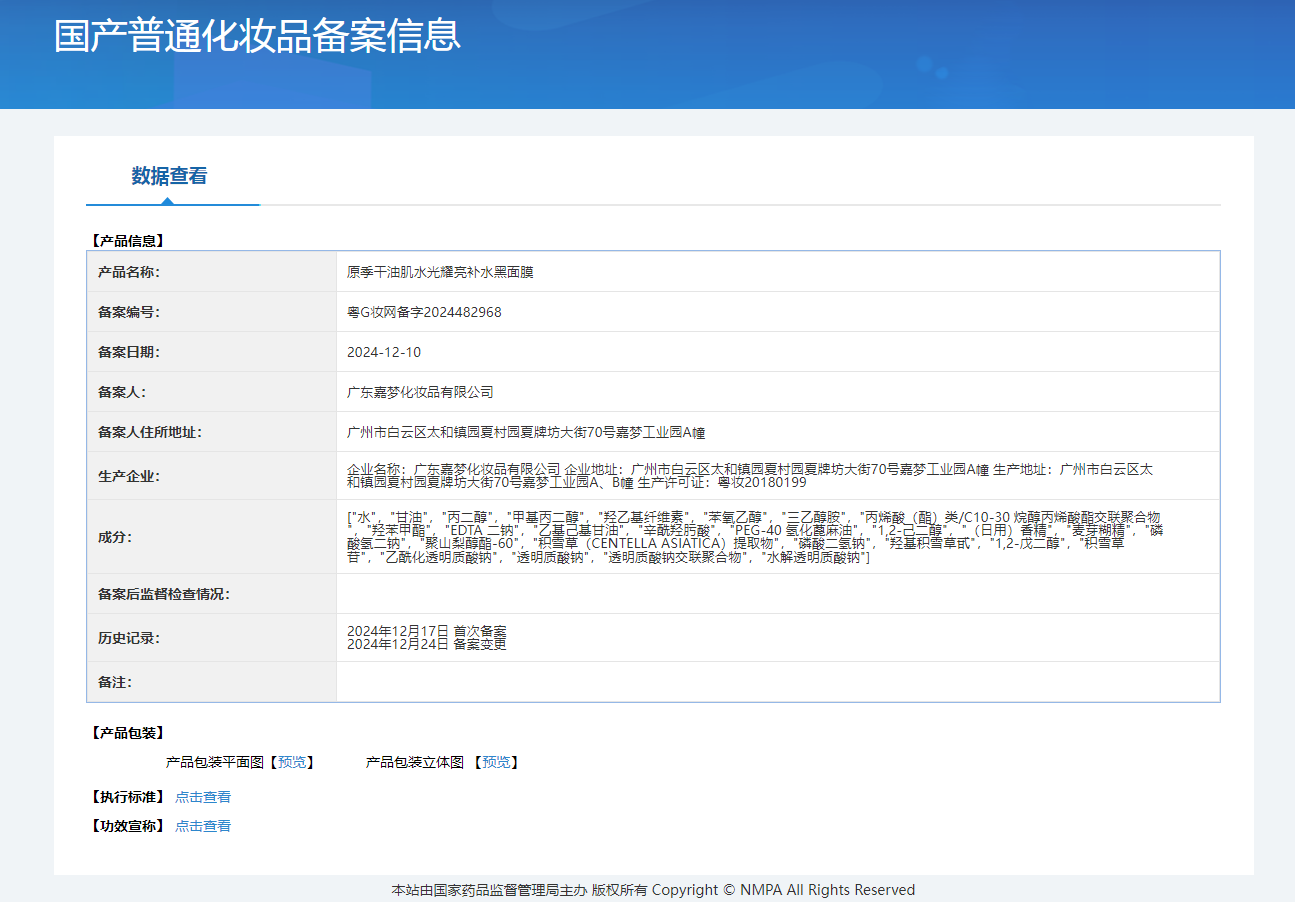Image resolution: width=1295 pixels, height=902 pixels.
Task: Click 点击查看 next to 执行标准
Action: (x=203, y=797)
